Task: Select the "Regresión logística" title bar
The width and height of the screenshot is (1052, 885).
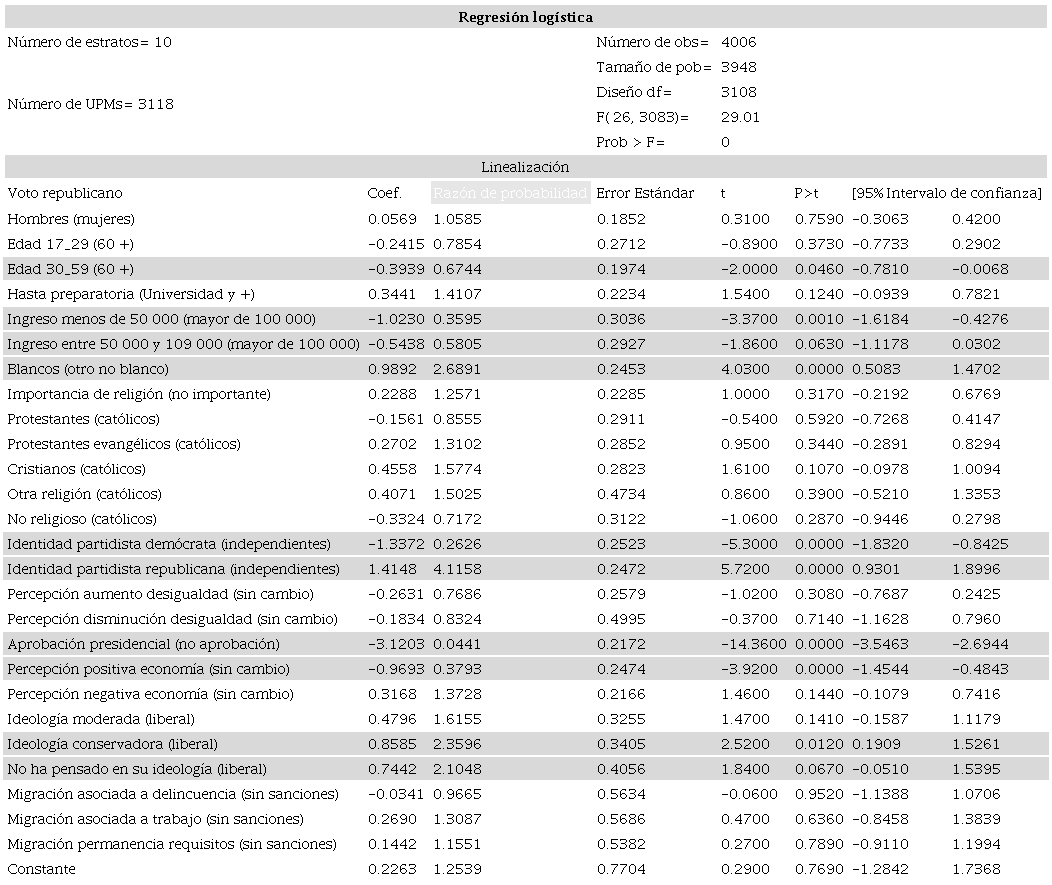Action: 525,16
